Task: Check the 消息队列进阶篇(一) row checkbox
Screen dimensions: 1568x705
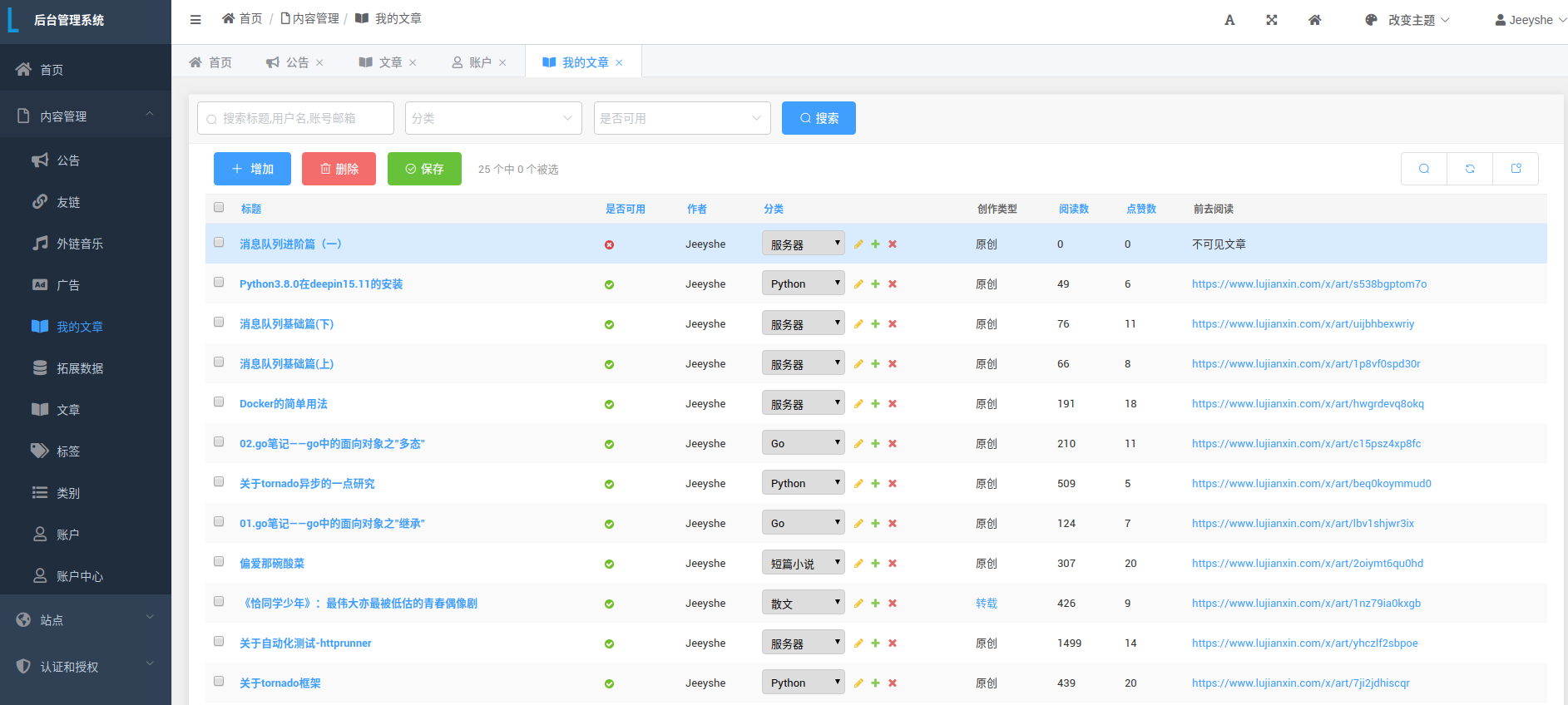Action: pyautogui.click(x=219, y=242)
